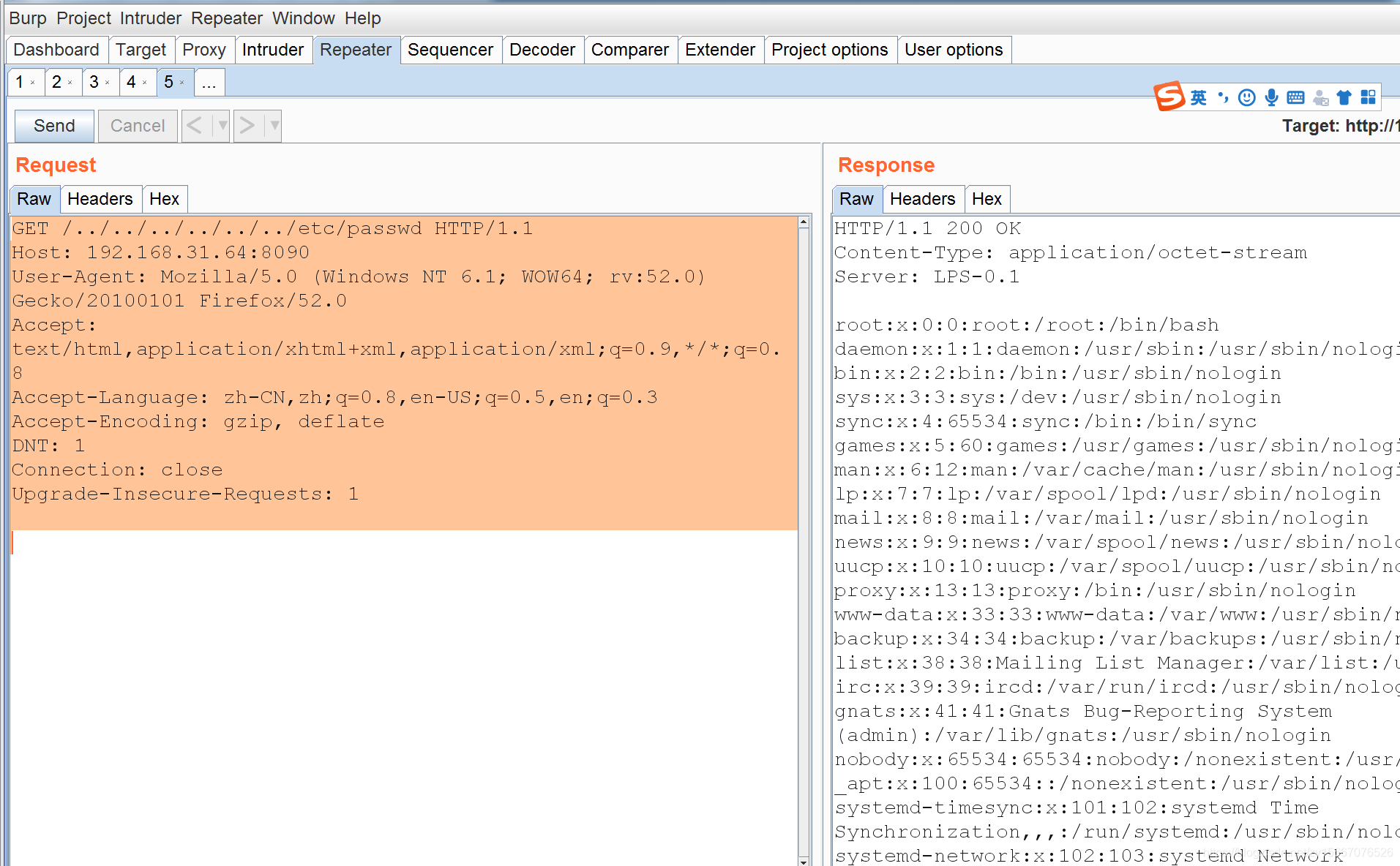Select the Repeater tool tab
Viewport: 1400px width, 866px height.
pos(356,50)
